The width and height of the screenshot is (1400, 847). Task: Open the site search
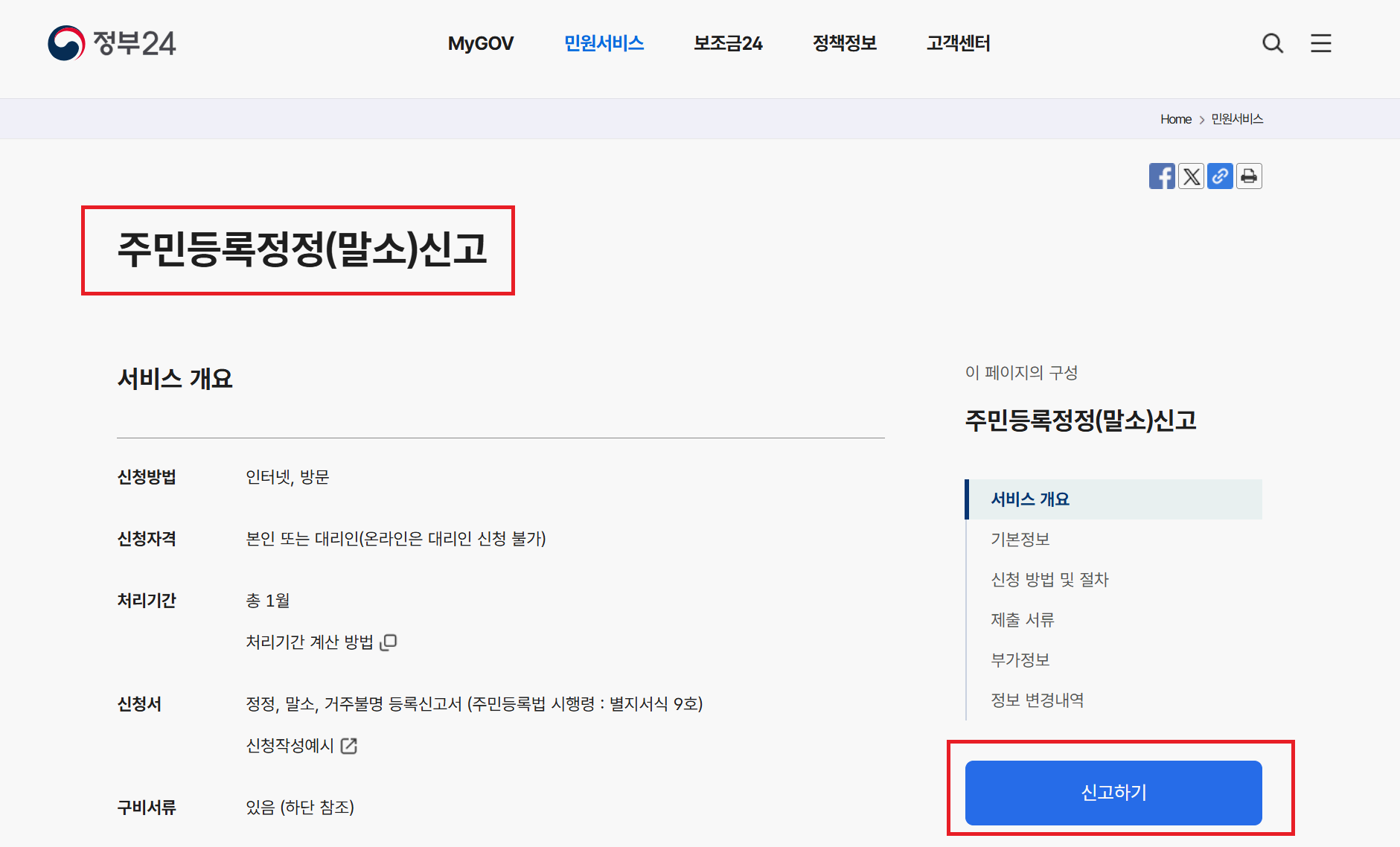click(x=1273, y=43)
